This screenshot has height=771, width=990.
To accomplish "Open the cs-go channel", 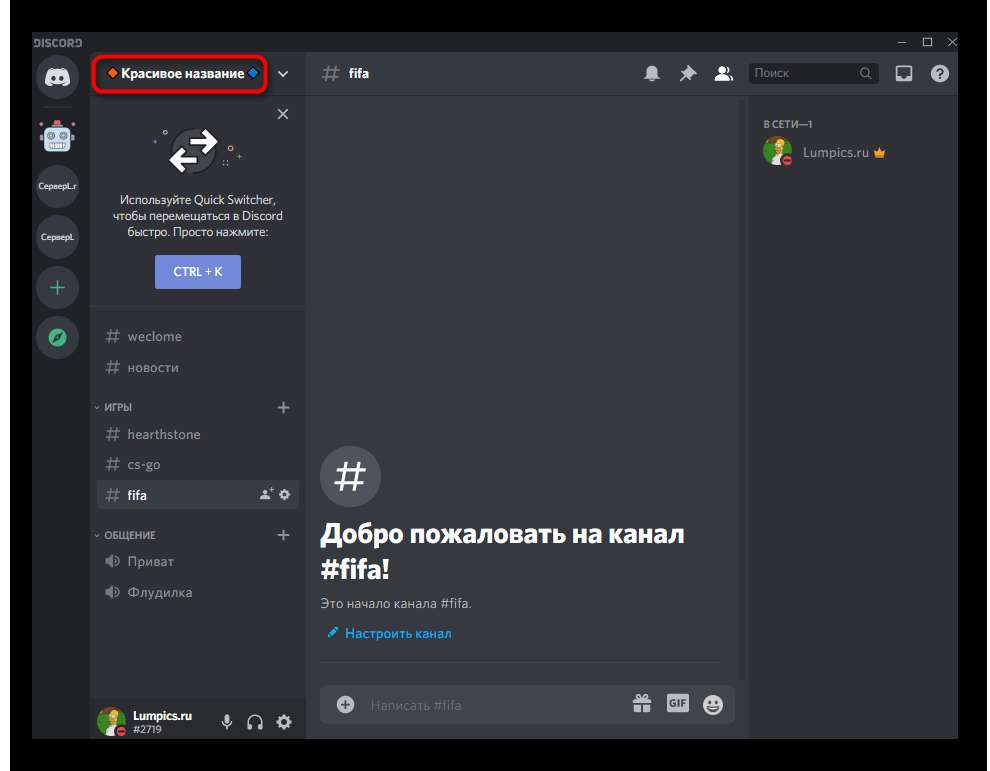I will tap(198, 465).
